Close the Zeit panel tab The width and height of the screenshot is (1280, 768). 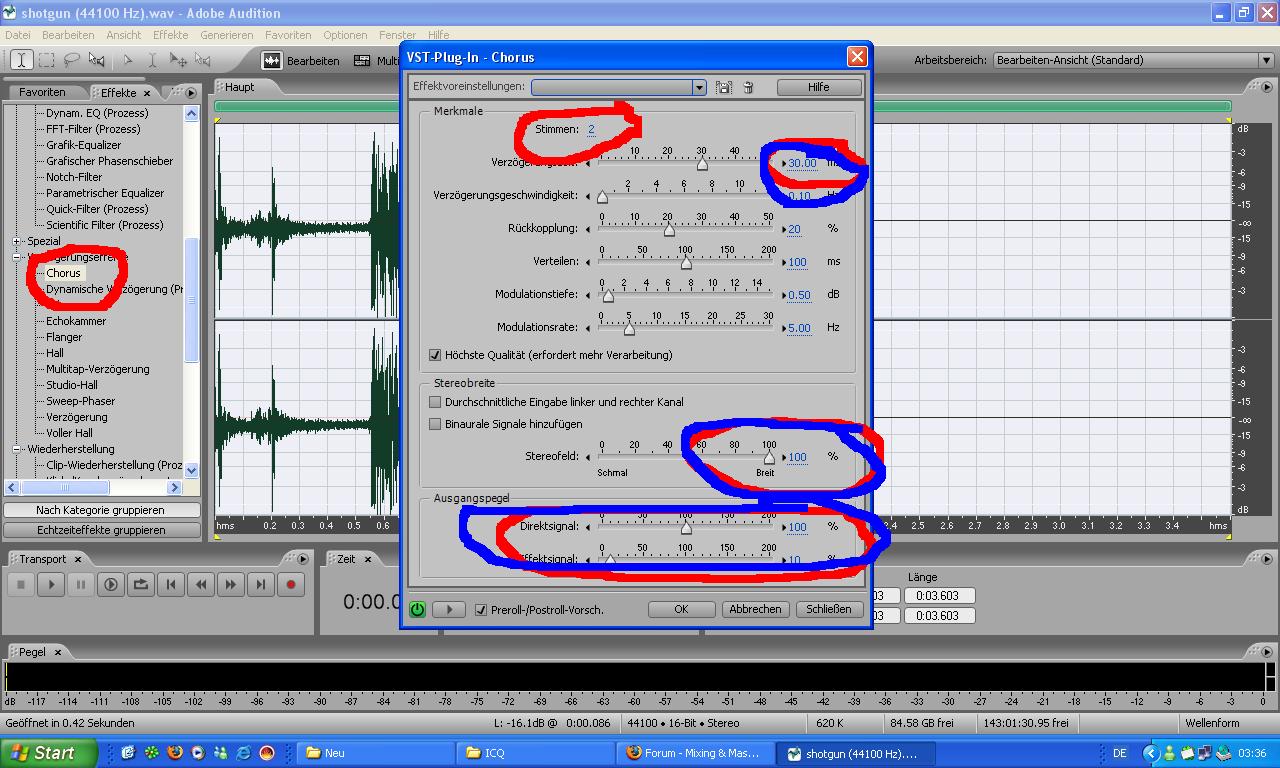(368, 559)
